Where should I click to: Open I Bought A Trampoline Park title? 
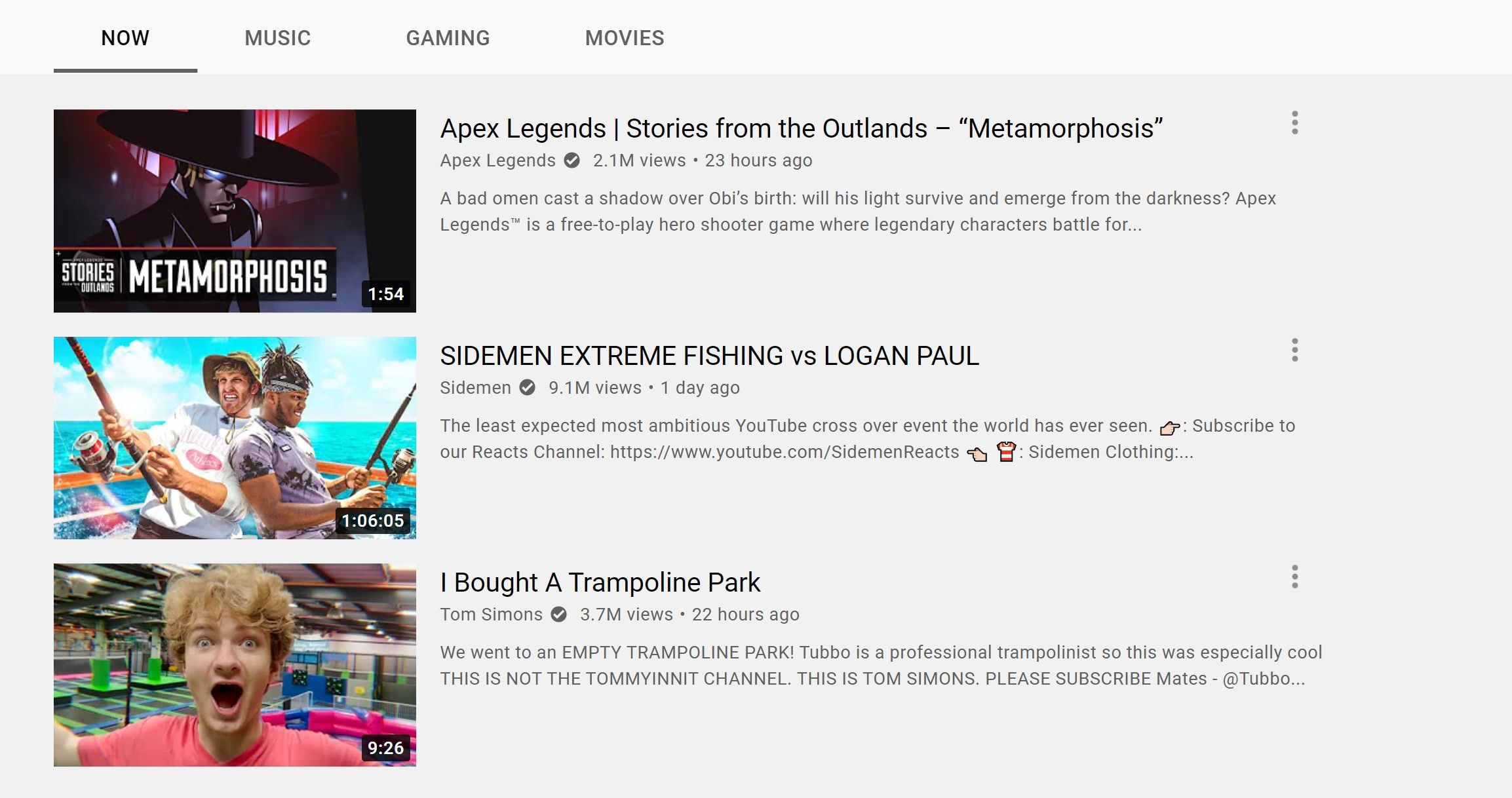(x=600, y=582)
